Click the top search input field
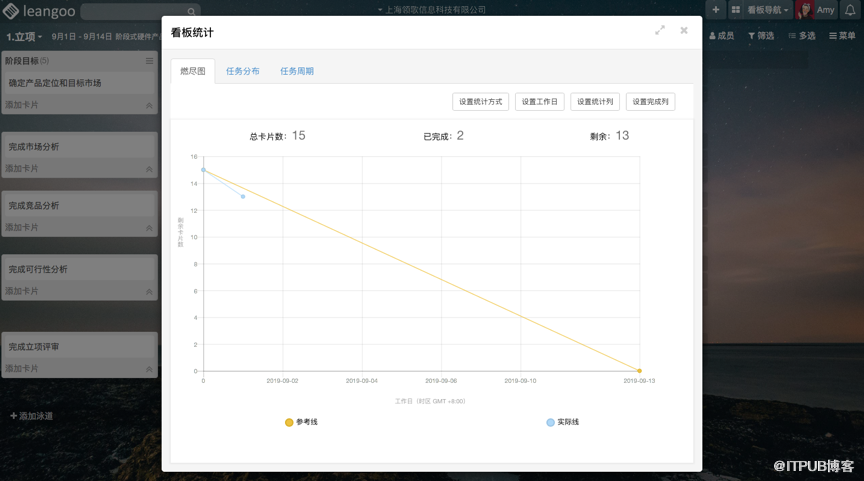Viewport: 864px width, 481px height. click(135, 12)
